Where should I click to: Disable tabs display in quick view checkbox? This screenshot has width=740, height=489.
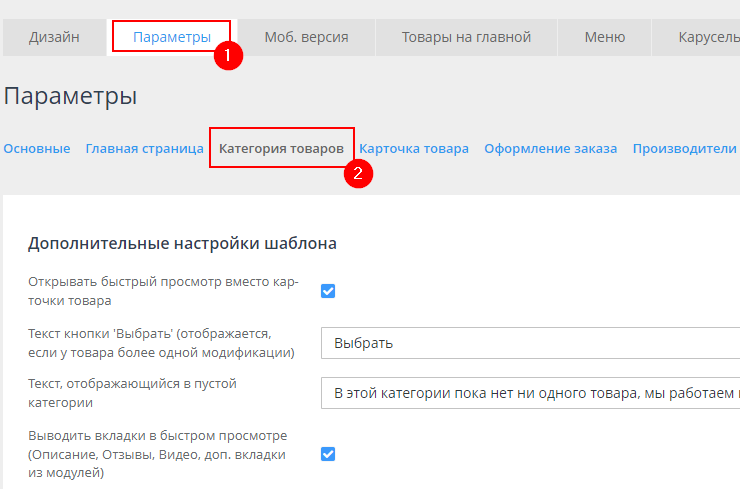coord(328,454)
